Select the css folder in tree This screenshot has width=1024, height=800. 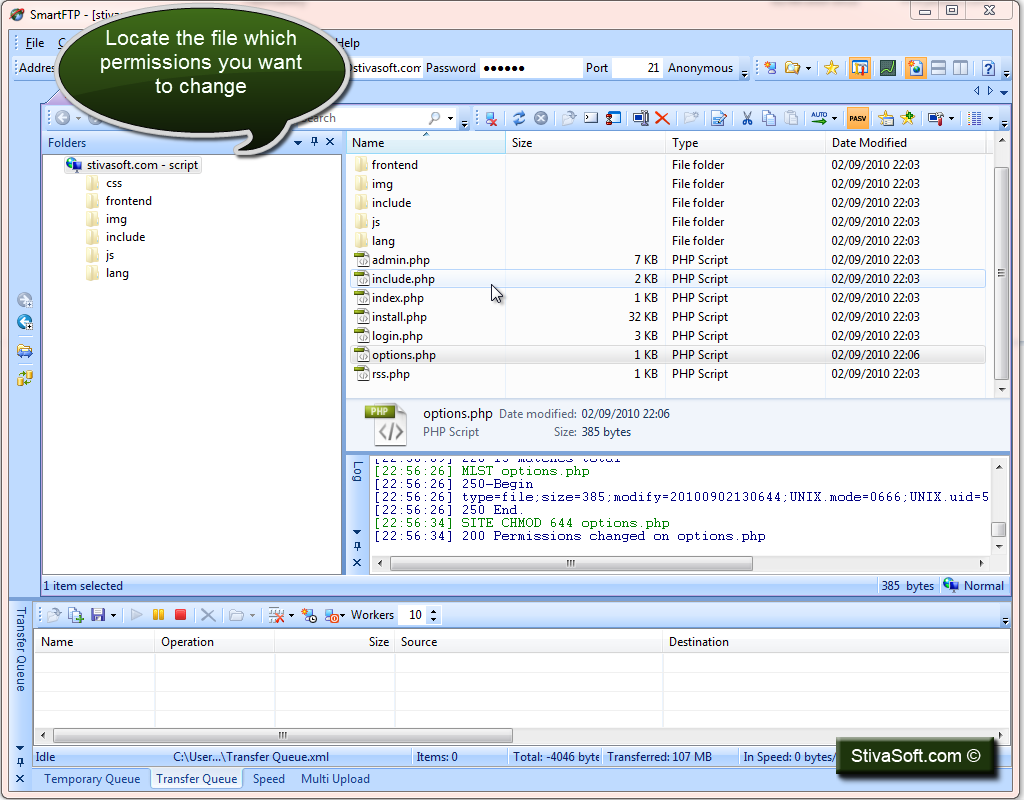coord(114,183)
